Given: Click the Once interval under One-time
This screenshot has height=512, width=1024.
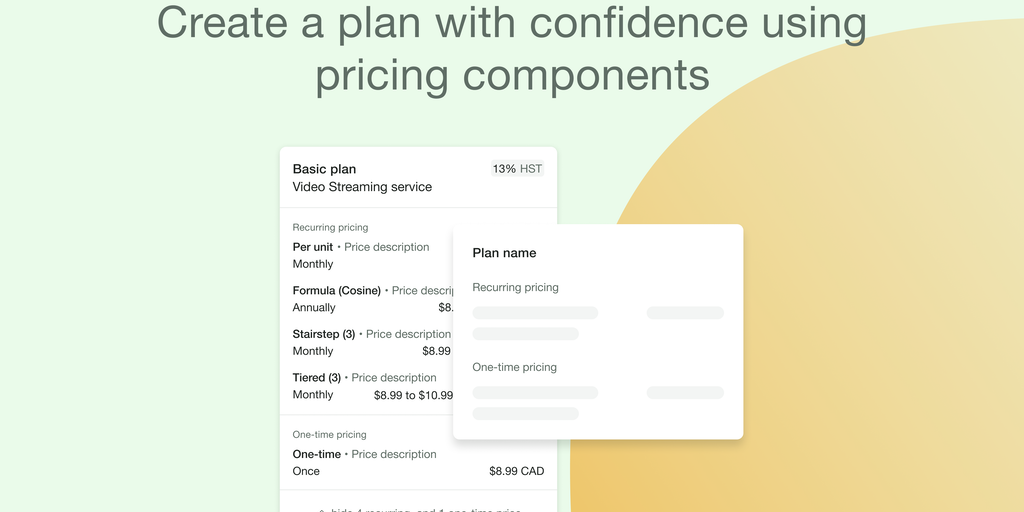Looking at the screenshot, I should 306,471.
